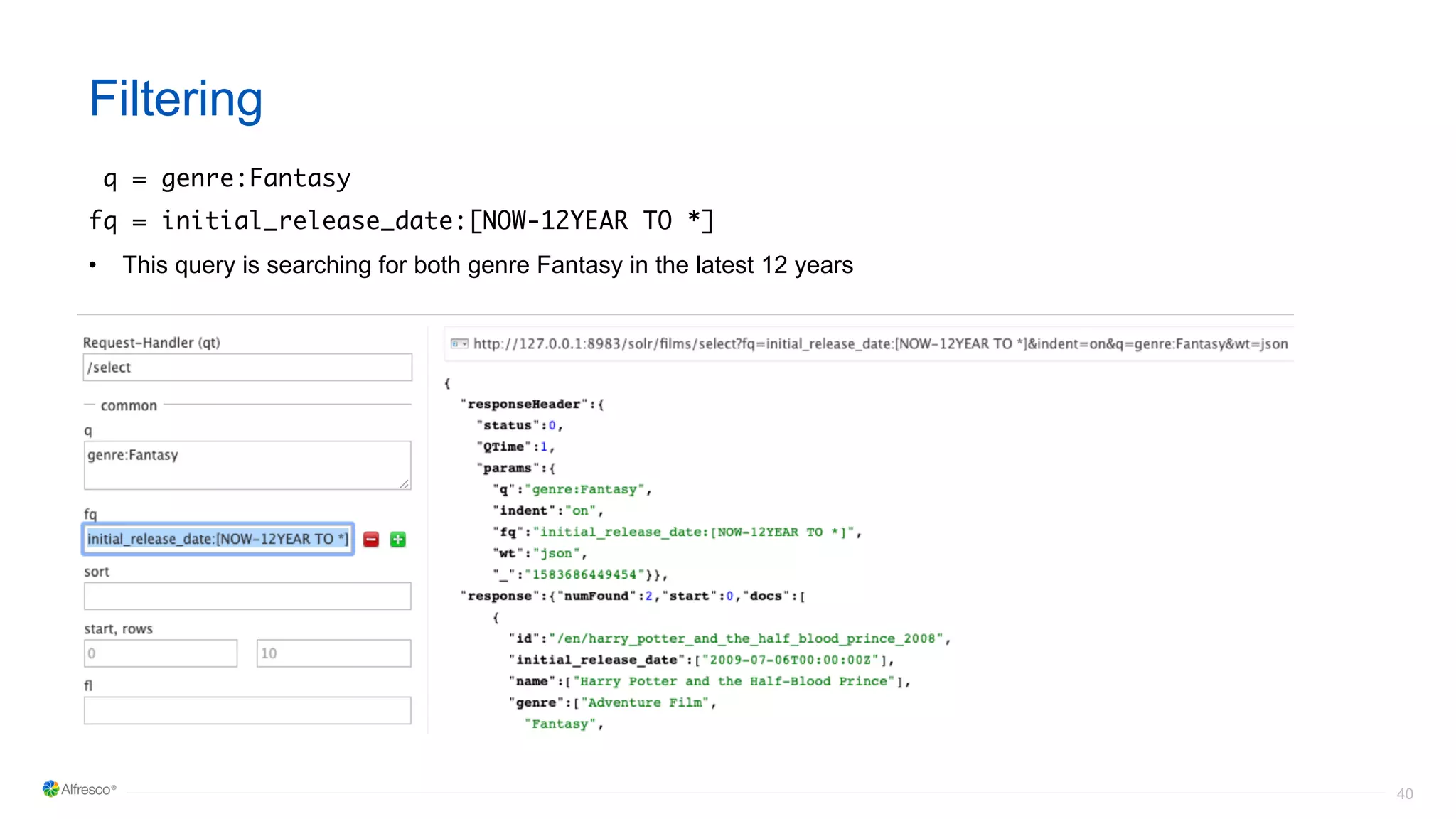Click the "QTime":1 line
1456x819 pixels.
click(515, 446)
